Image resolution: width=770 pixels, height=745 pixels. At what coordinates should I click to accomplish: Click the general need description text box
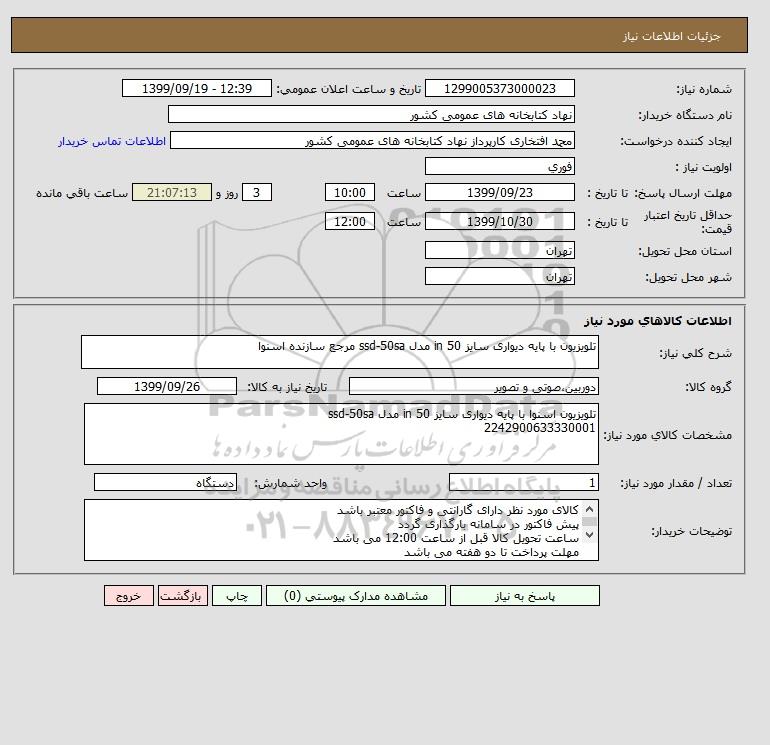pyautogui.click(x=340, y=352)
